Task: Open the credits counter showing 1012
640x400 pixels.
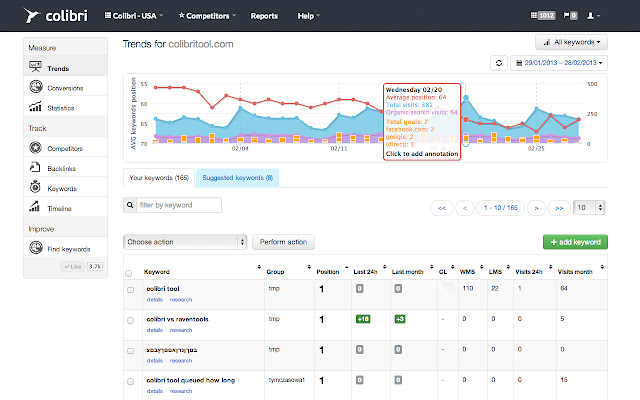Action: point(542,16)
